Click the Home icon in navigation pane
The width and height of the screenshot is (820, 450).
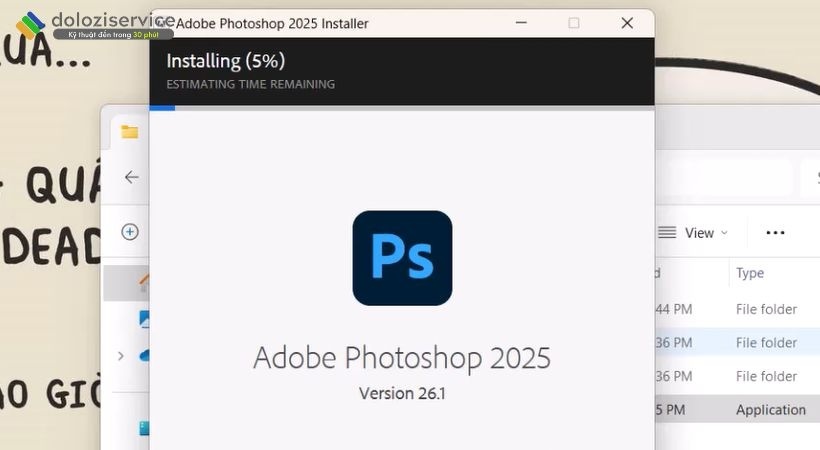click(144, 283)
